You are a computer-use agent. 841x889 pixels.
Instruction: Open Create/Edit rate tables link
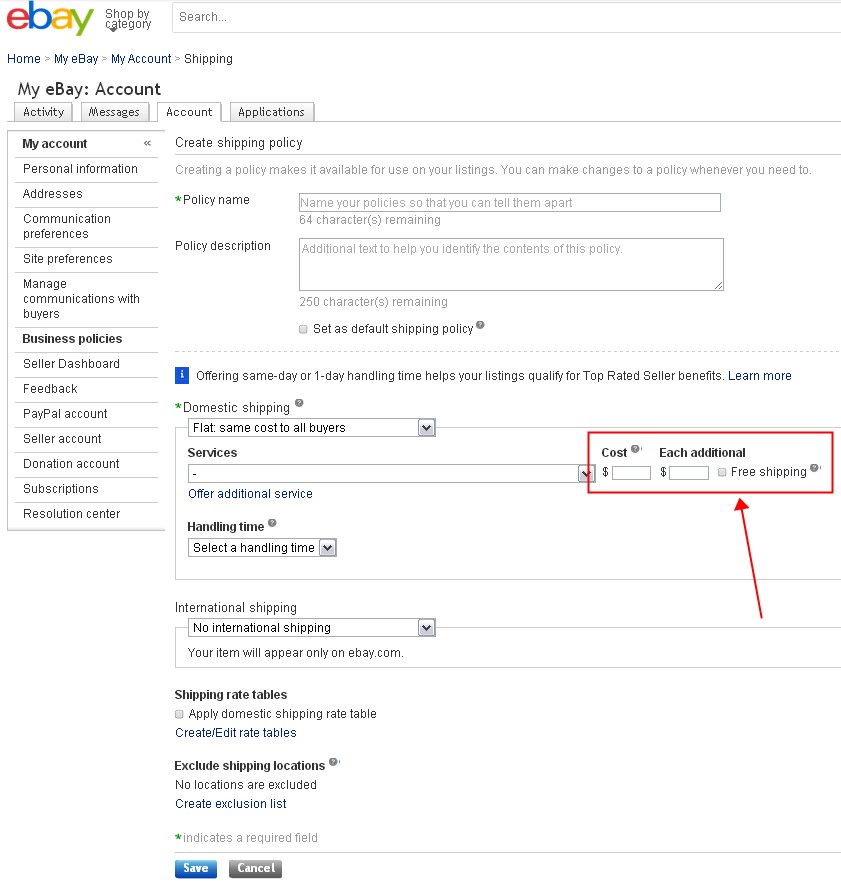235,733
